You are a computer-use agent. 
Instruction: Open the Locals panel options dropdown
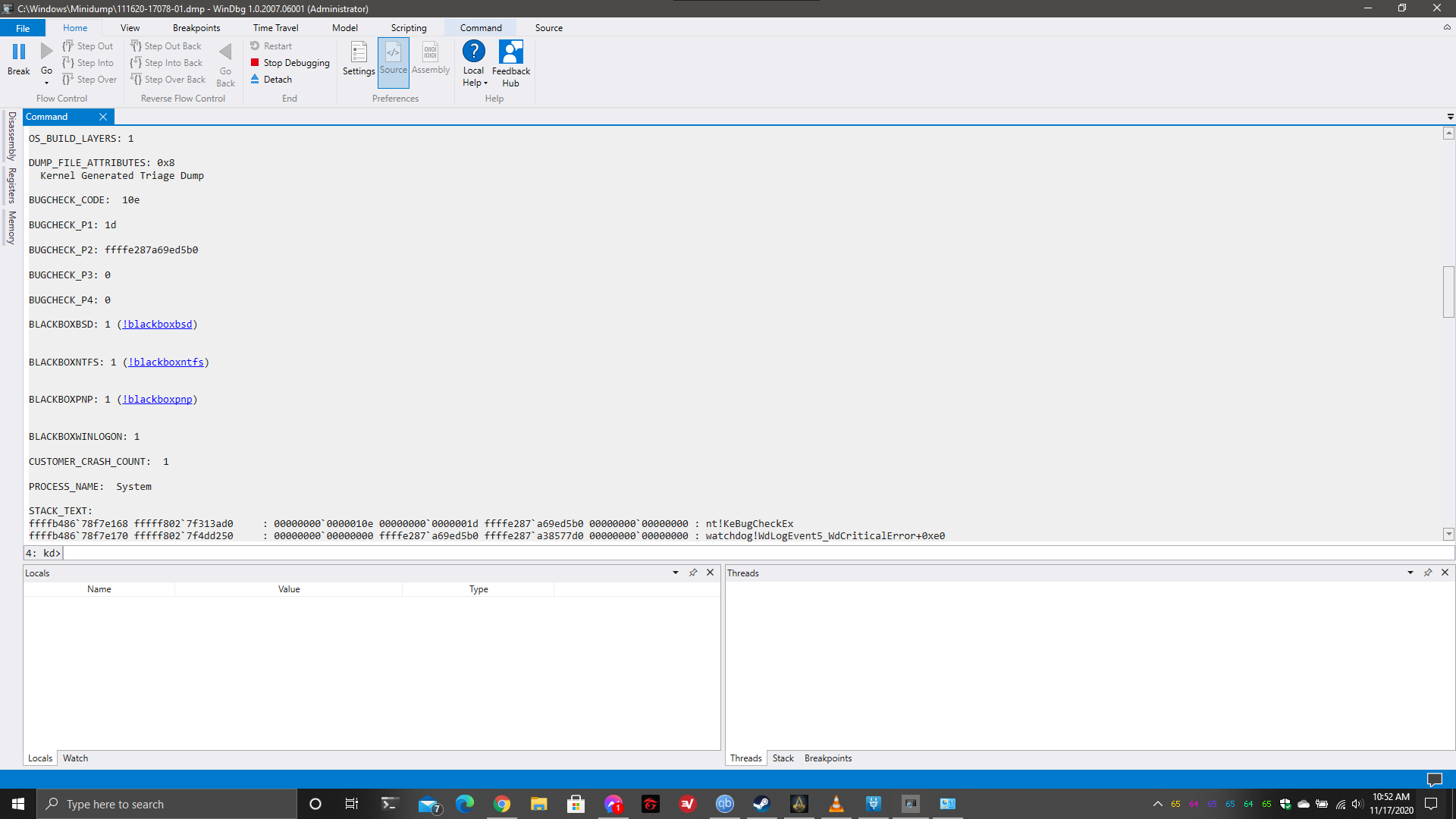[x=676, y=573]
